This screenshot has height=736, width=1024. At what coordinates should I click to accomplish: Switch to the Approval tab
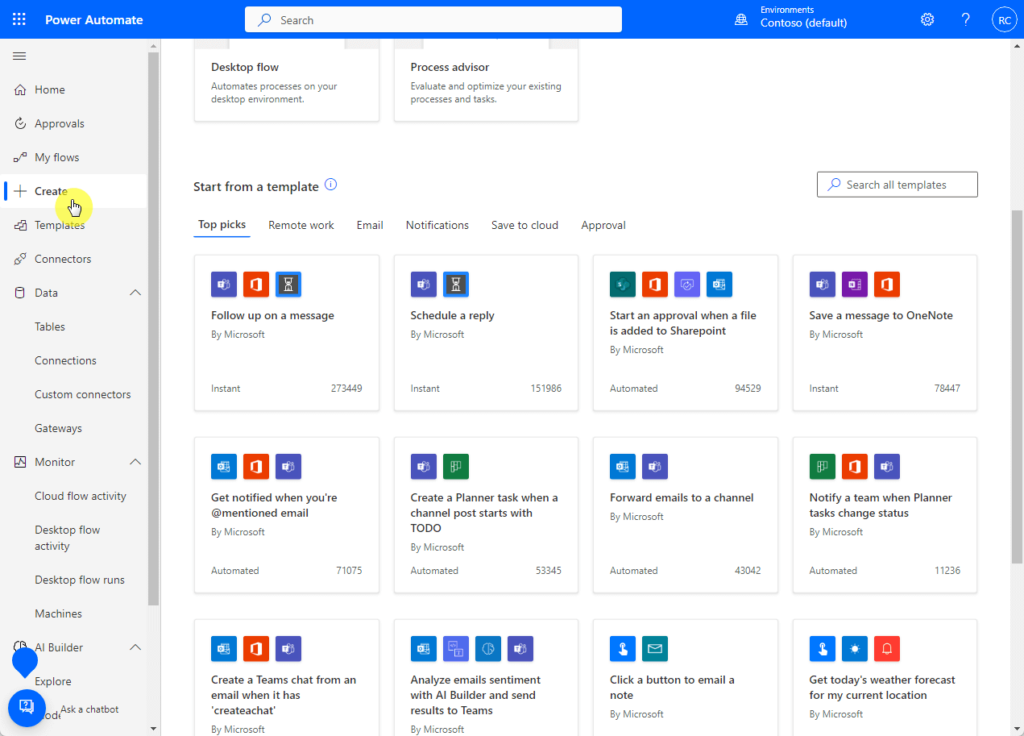(x=603, y=225)
